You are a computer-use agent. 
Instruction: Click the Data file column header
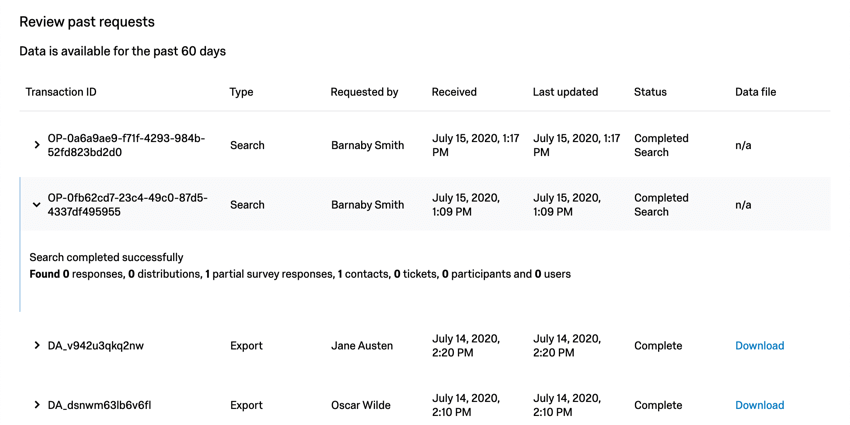click(x=755, y=92)
